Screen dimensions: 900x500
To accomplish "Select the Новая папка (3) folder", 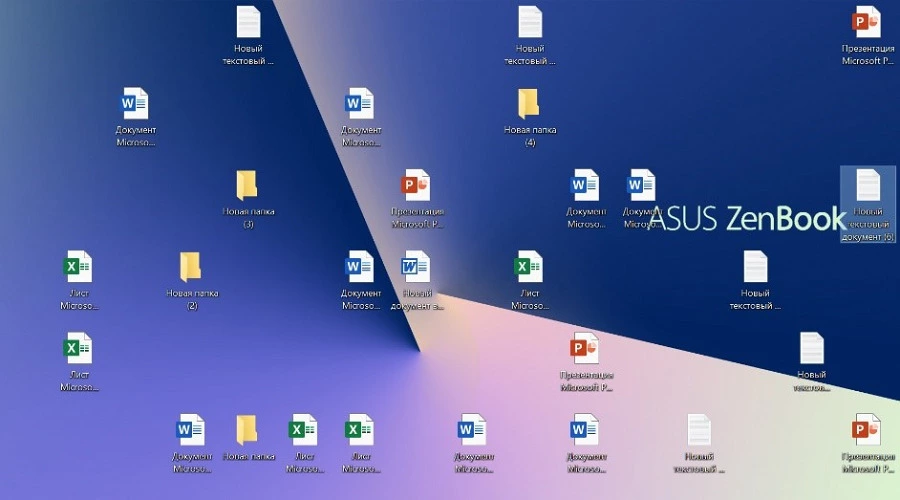I will pyautogui.click(x=247, y=199).
